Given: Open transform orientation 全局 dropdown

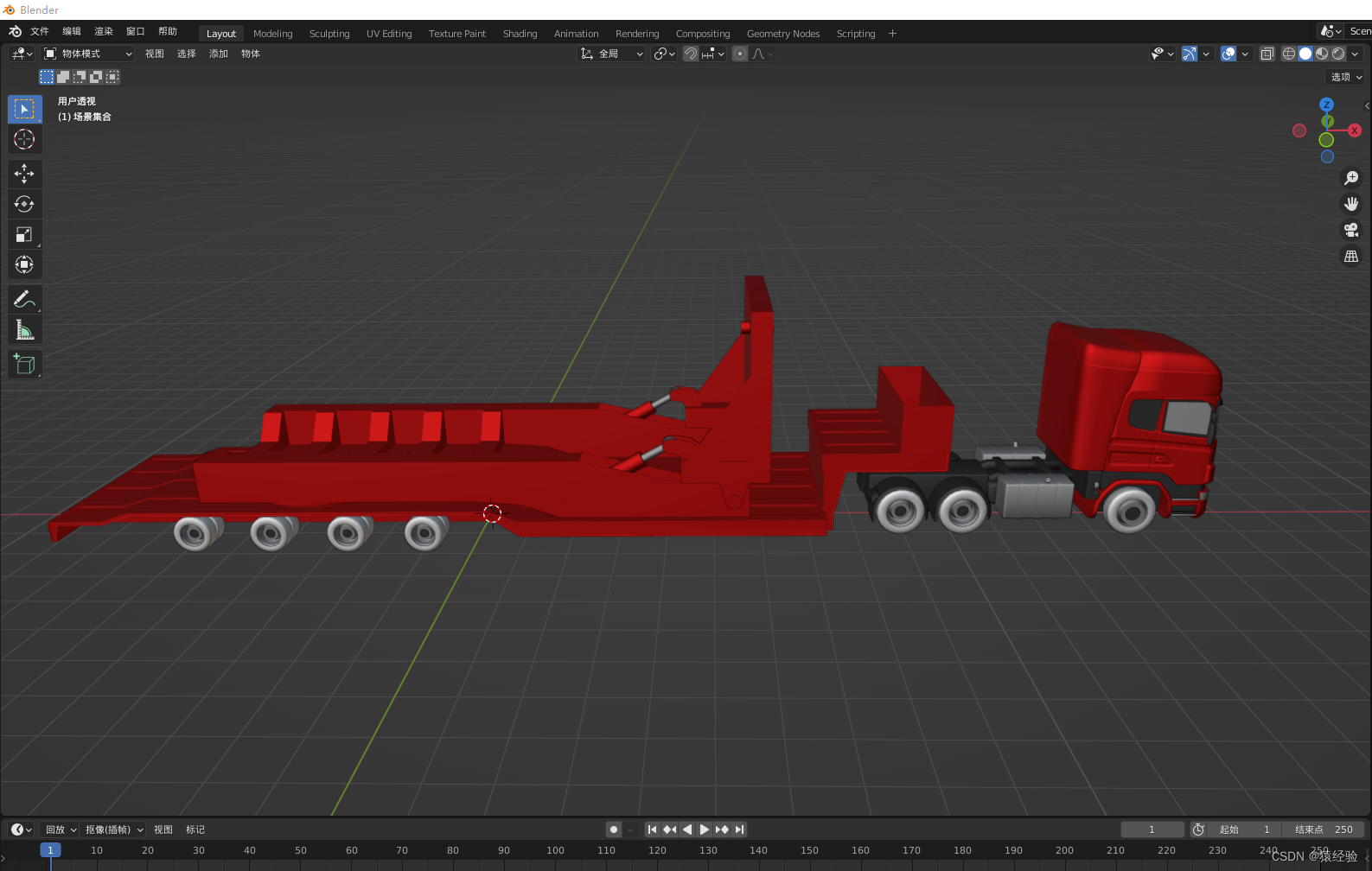Looking at the screenshot, I should [x=611, y=54].
